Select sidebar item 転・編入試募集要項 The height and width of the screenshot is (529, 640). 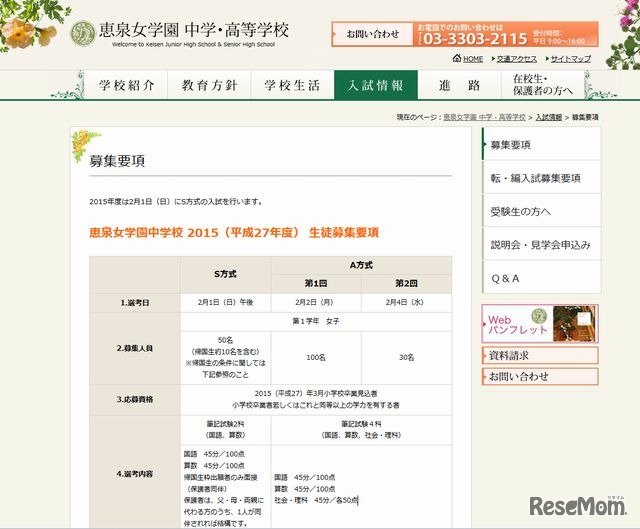[541, 178]
